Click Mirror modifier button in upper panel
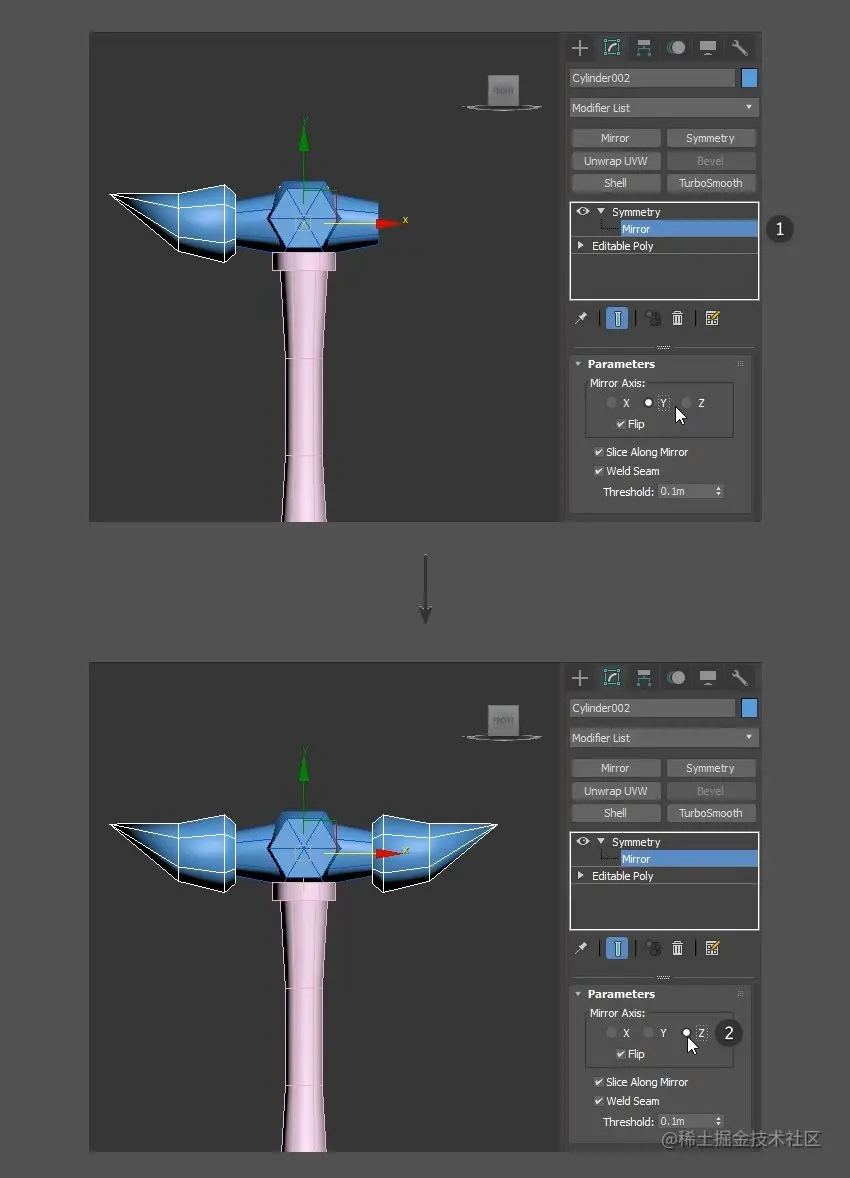850x1178 pixels. 616,138
